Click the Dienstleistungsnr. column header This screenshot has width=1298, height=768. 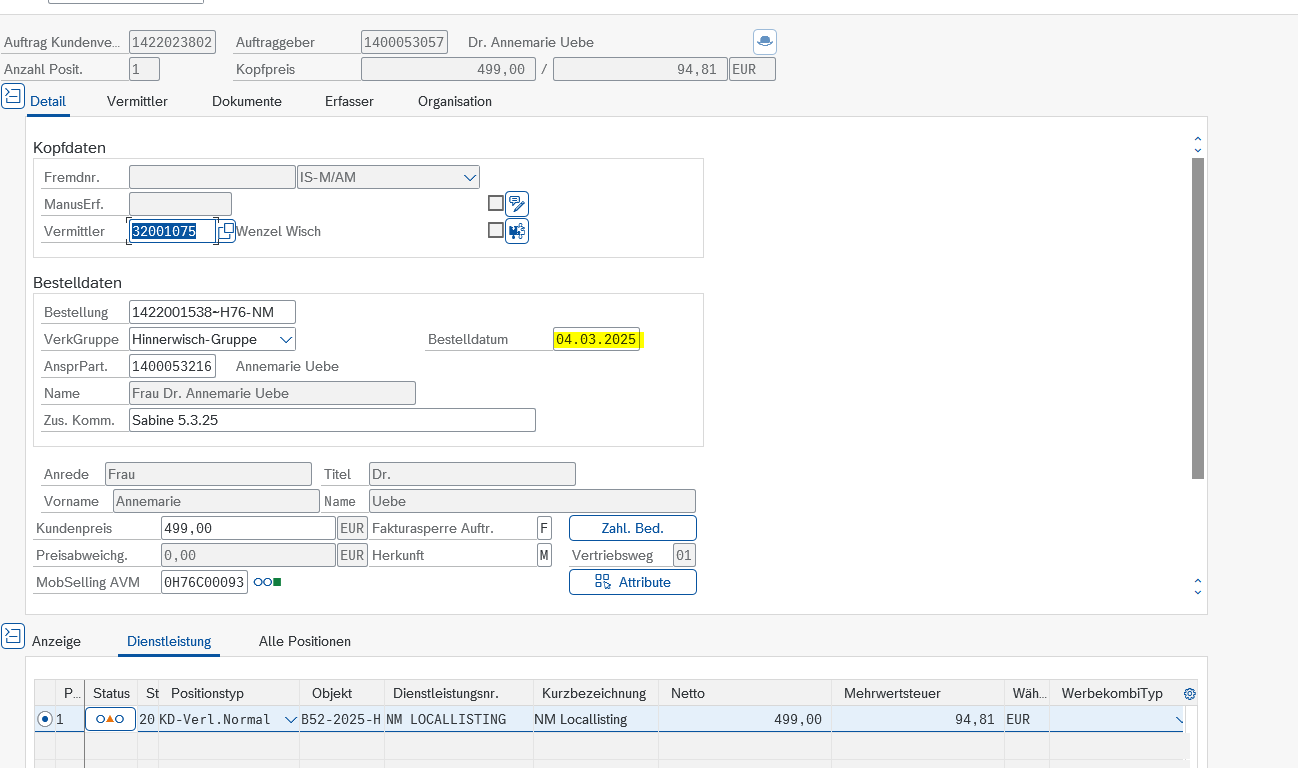pyautogui.click(x=459, y=693)
